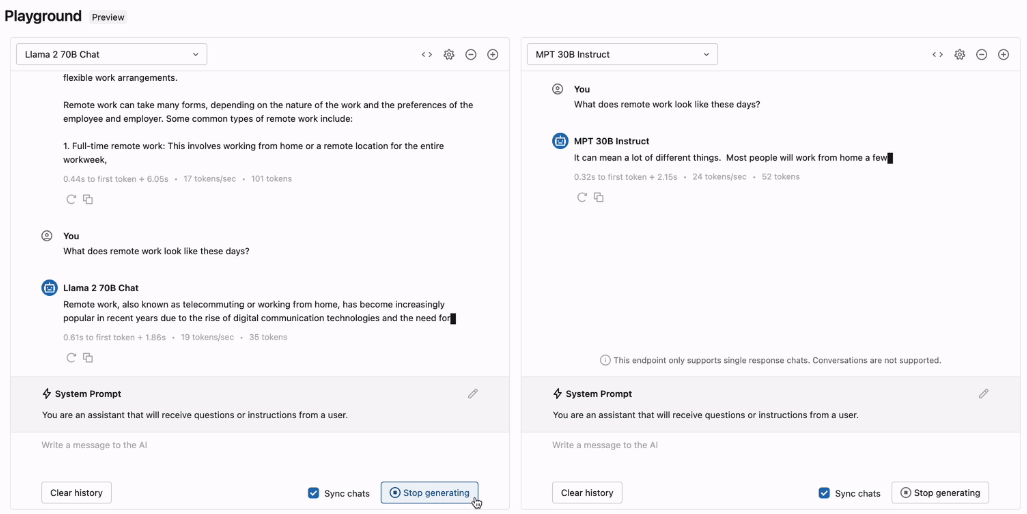Edit the MPT panel system prompt
This screenshot has width=1027, height=514.
[x=984, y=394]
